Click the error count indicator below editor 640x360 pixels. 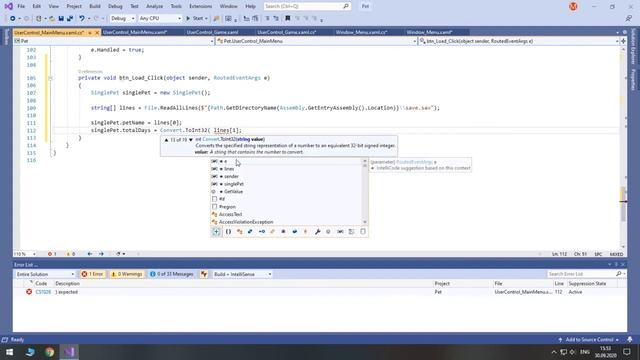[x=52, y=254]
